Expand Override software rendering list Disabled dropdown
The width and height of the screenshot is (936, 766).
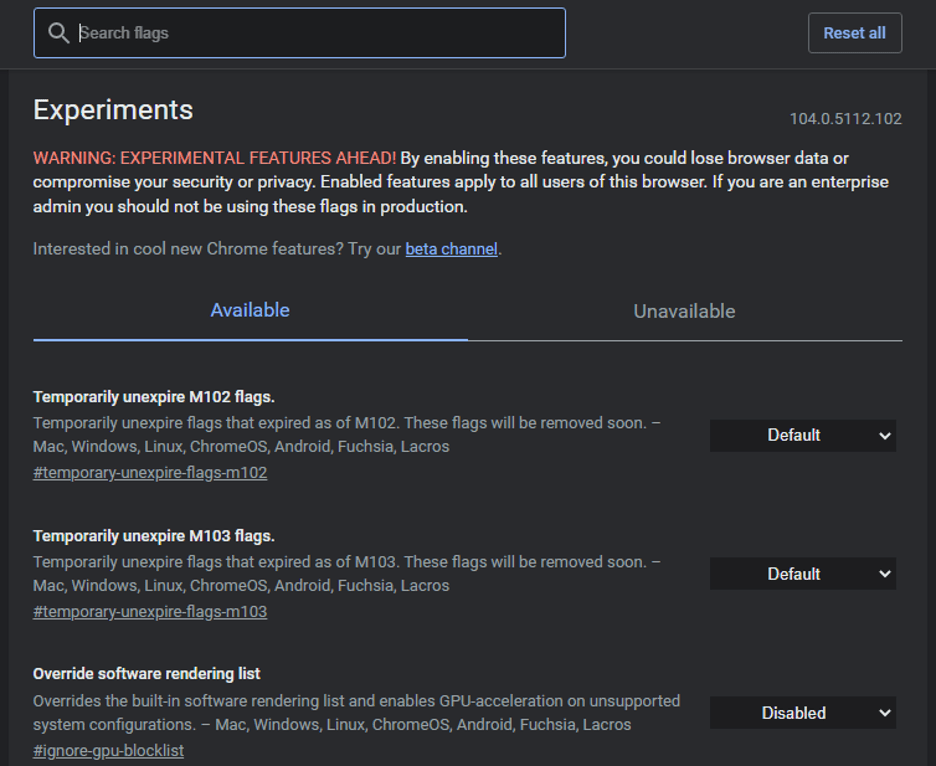[x=802, y=713]
